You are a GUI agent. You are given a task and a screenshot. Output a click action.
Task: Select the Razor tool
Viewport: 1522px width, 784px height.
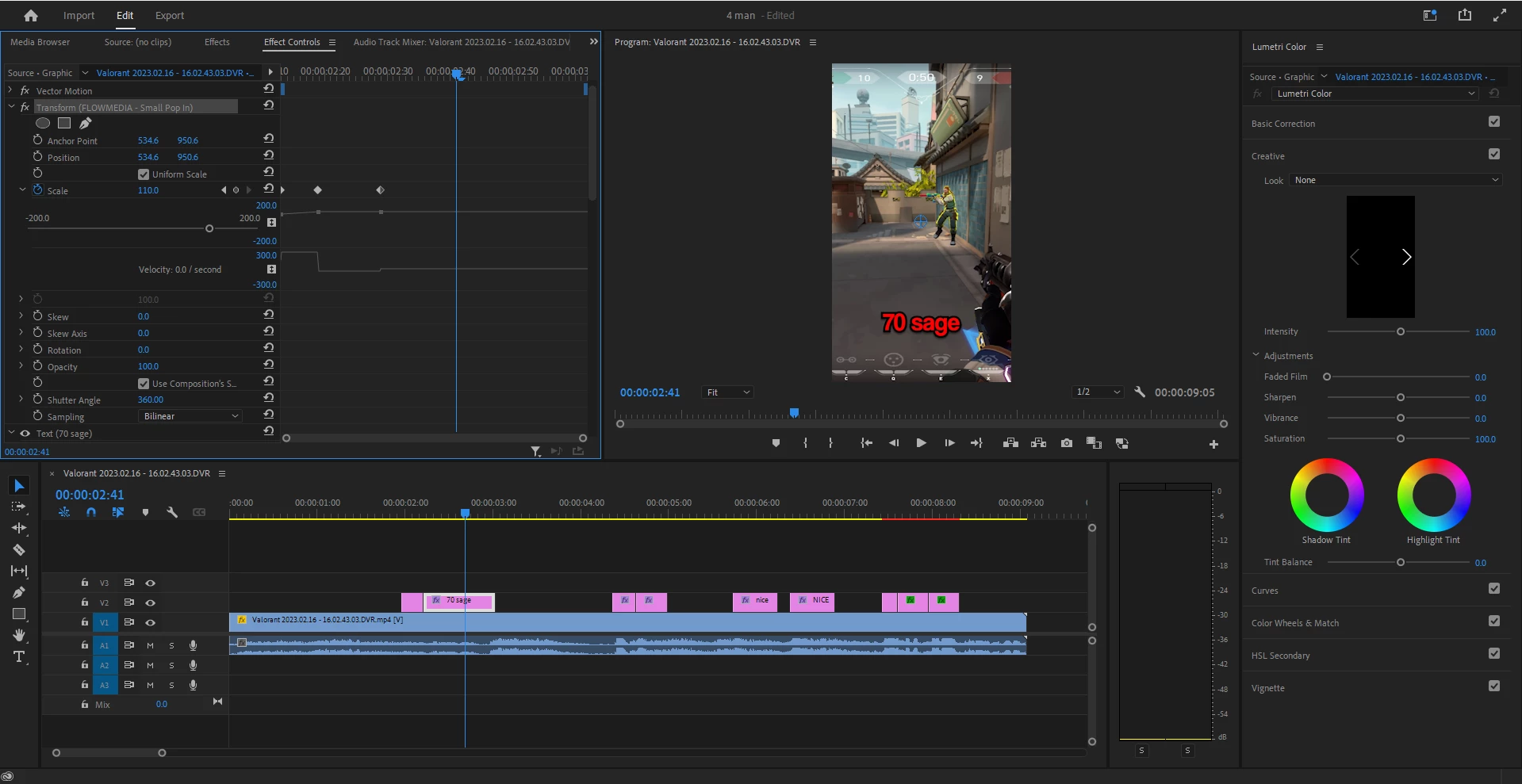[x=19, y=549]
